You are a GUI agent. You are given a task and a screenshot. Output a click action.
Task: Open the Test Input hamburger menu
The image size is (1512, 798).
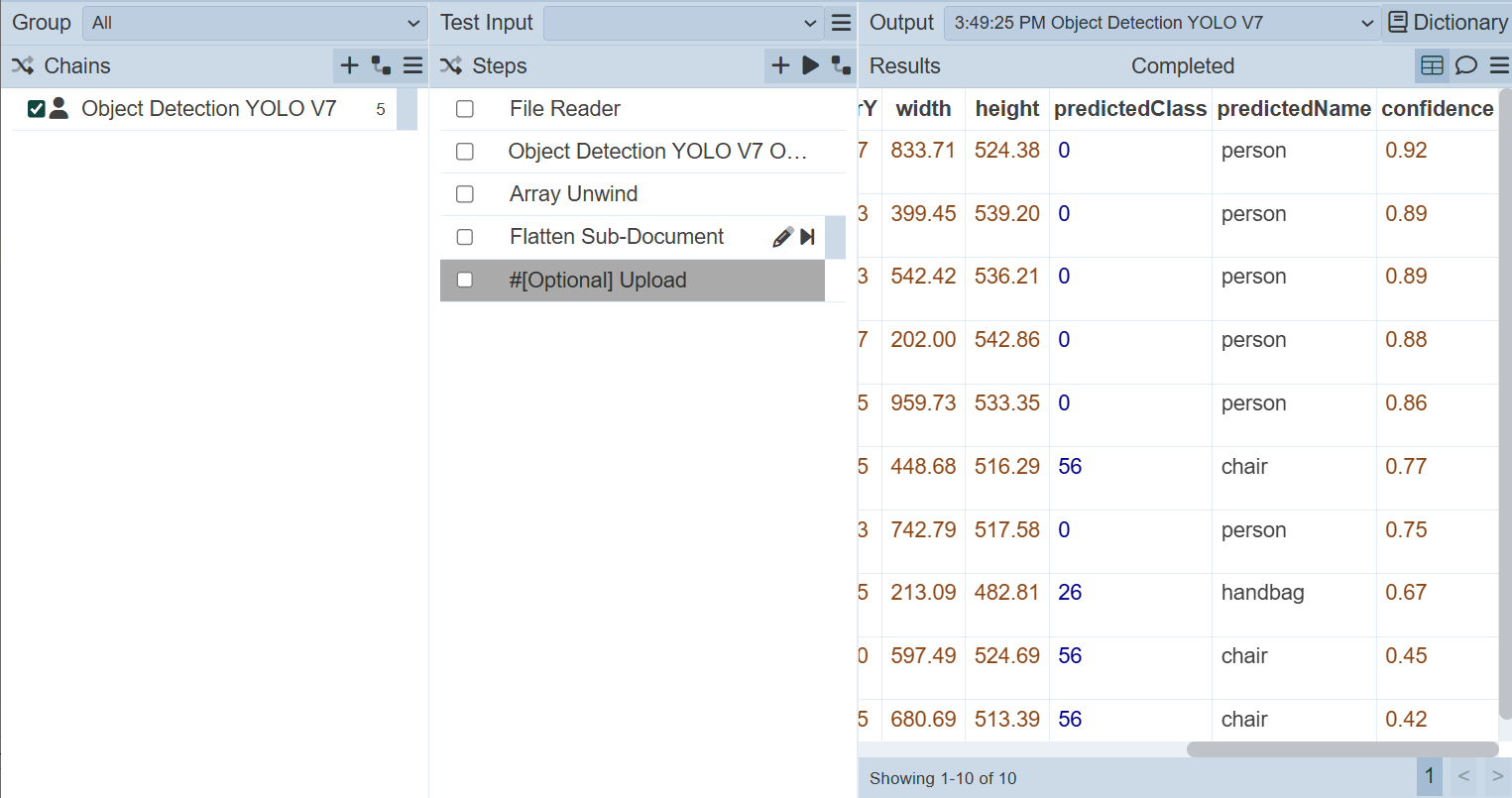pos(841,23)
